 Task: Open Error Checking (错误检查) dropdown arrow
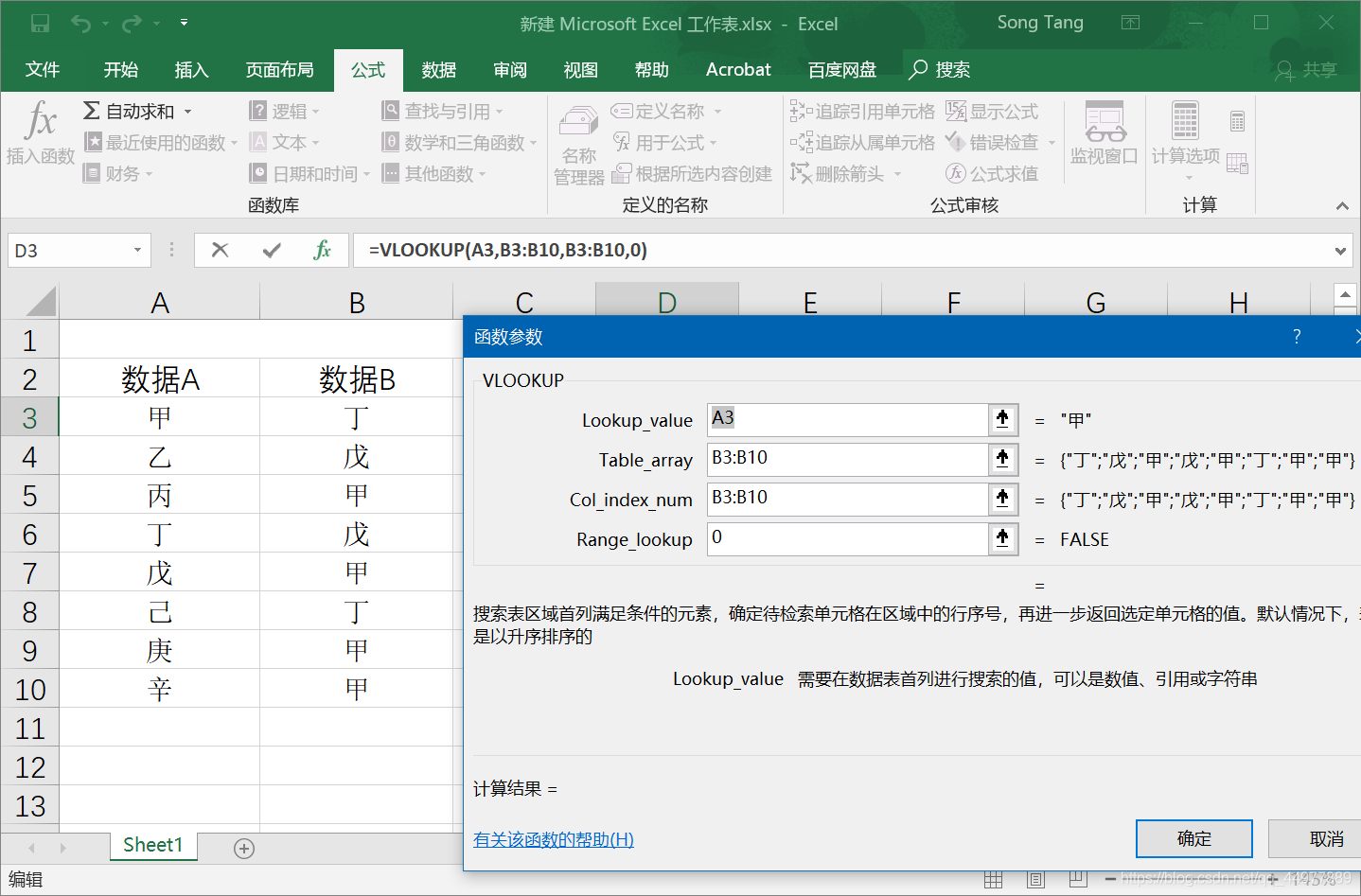pyautogui.click(x=1052, y=144)
